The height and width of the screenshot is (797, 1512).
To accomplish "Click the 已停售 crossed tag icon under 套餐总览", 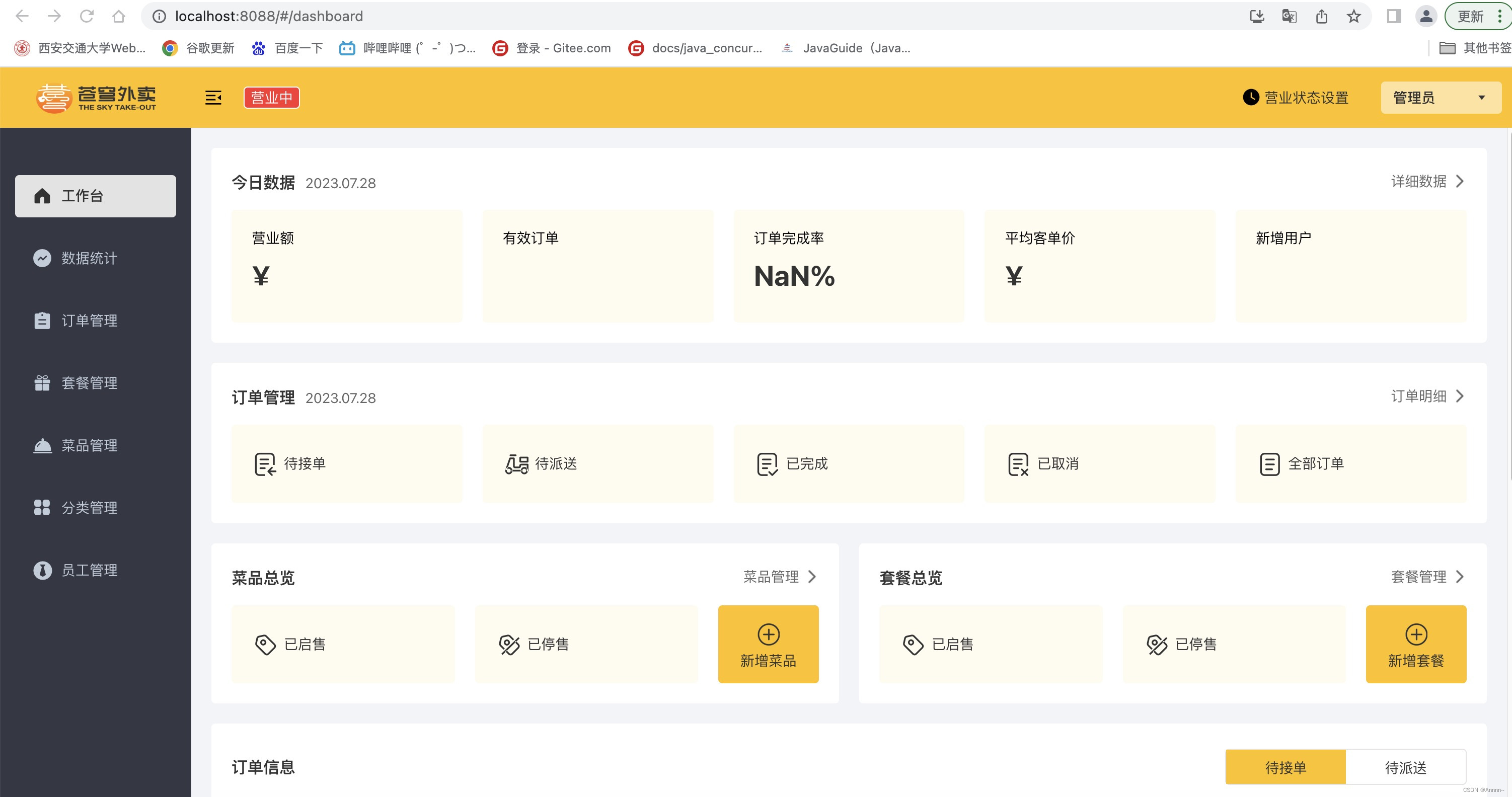I will coord(1157,645).
